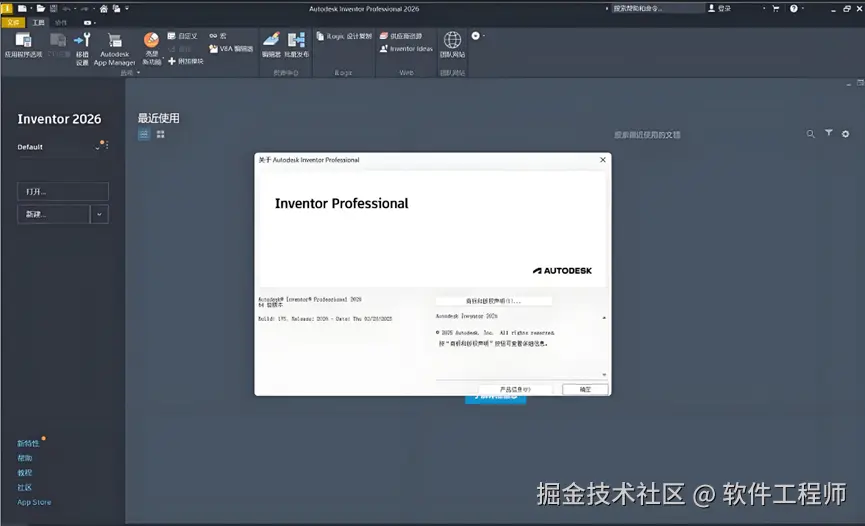Click the New file icon in quick access toolbar
865x526 pixels.
pyautogui.click(x=22, y=8)
